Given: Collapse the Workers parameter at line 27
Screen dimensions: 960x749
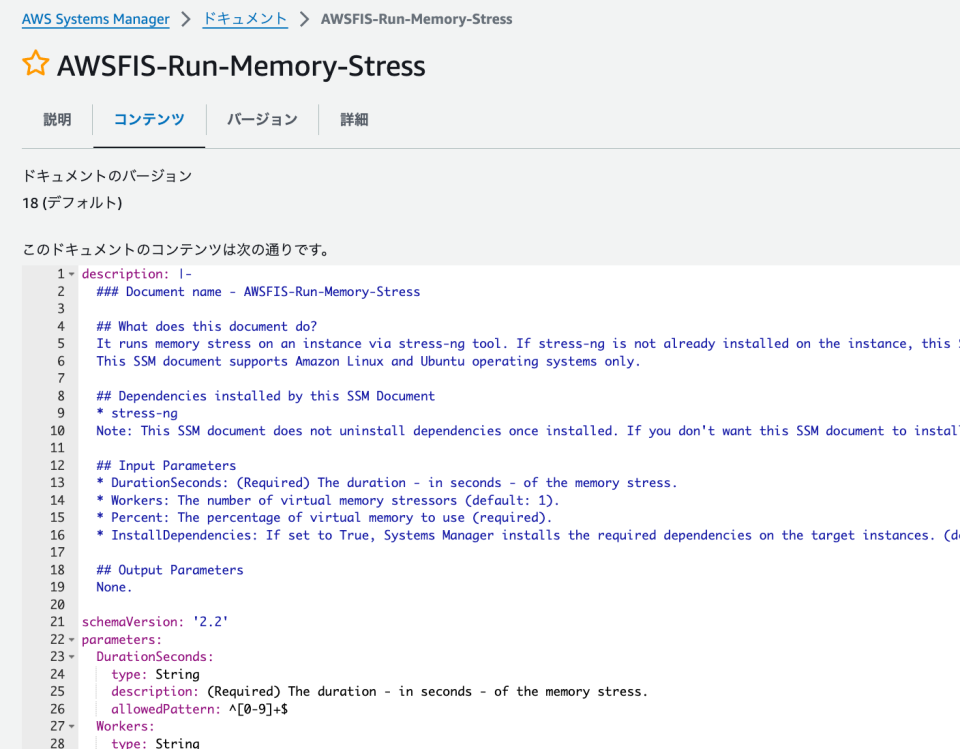Looking at the screenshot, I should pyautogui.click(x=69, y=726).
